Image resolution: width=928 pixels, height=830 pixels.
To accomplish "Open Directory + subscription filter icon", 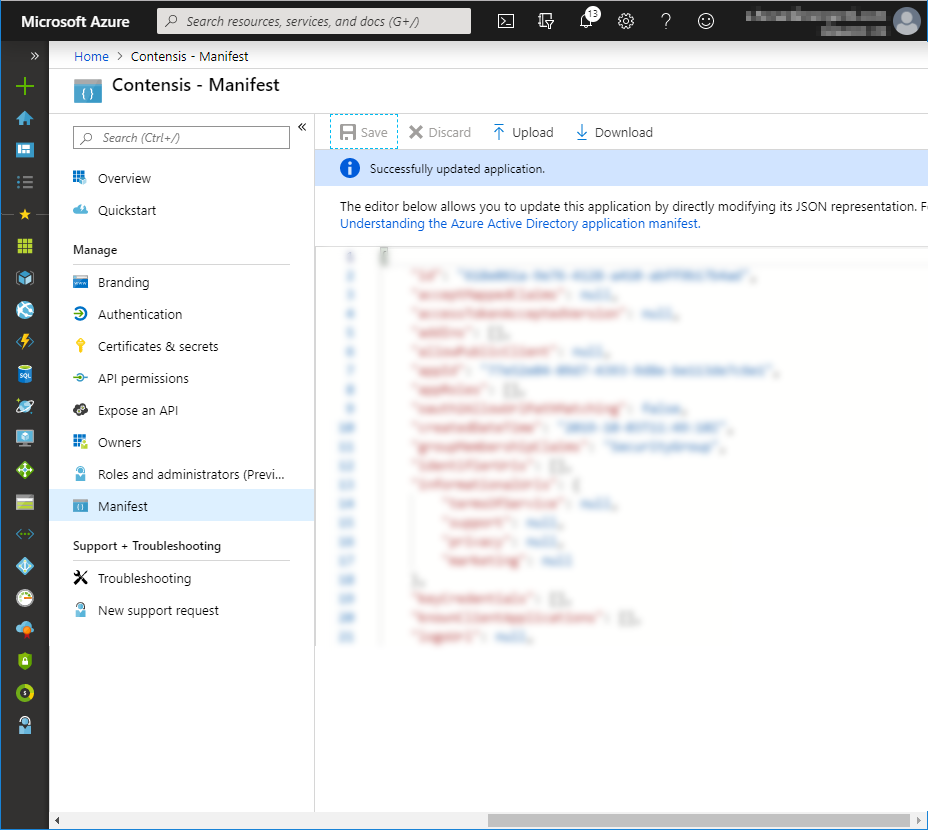I will pyautogui.click(x=546, y=21).
